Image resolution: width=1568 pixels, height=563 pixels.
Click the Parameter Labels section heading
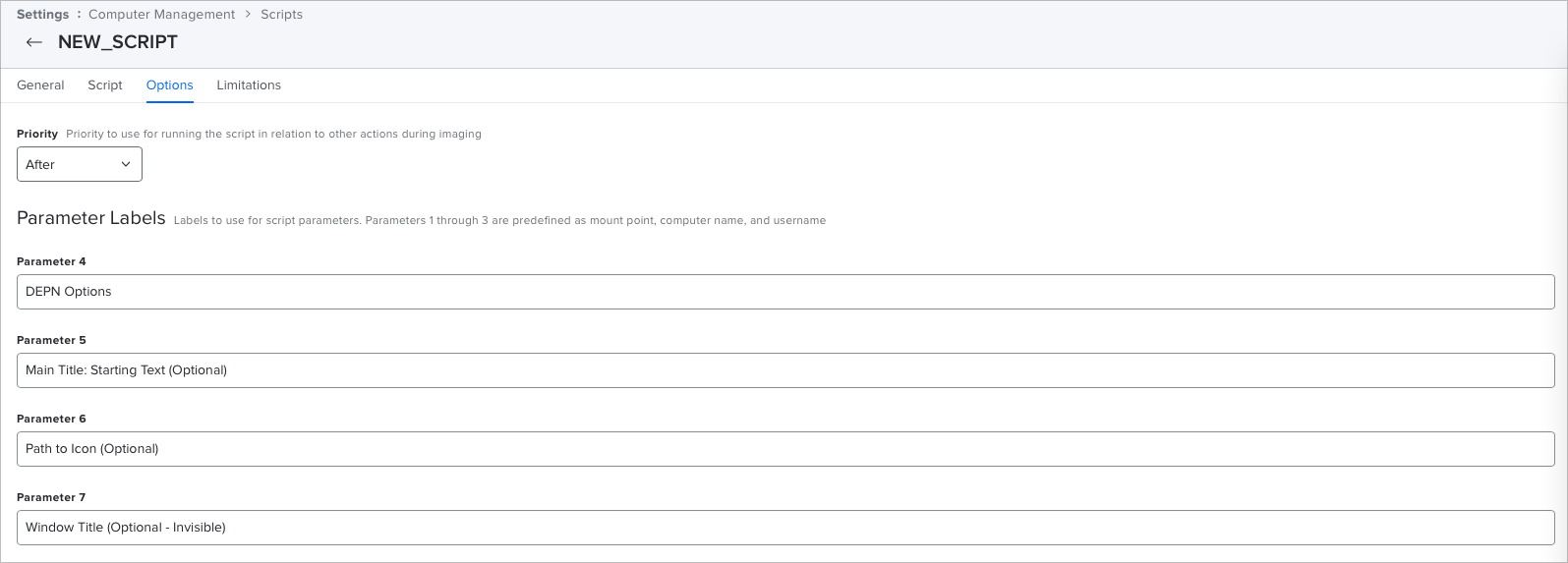click(91, 218)
